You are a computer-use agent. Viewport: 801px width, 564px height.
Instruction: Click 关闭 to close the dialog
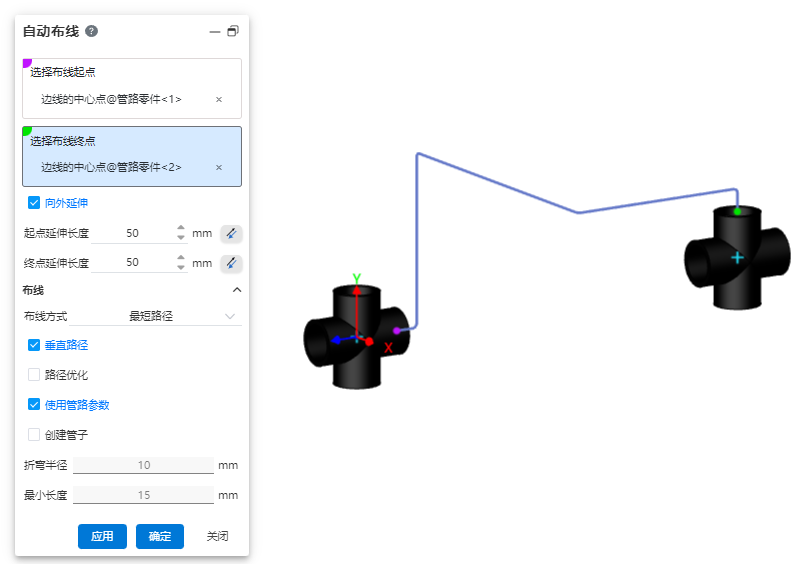(x=217, y=536)
